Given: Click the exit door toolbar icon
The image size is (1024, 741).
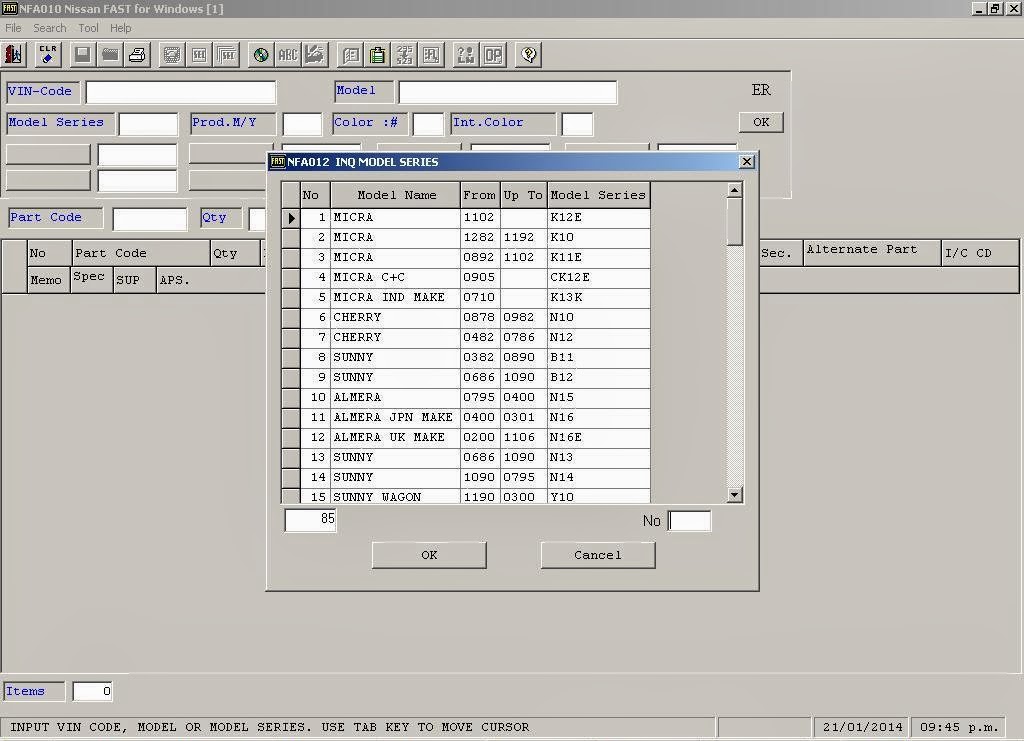Looking at the screenshot, I should (x=13, y=55).
